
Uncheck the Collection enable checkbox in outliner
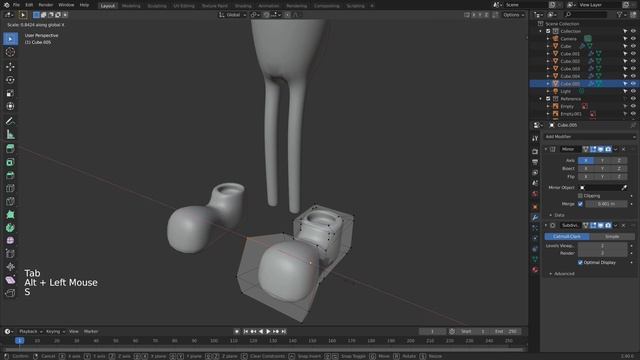point(548,31)
